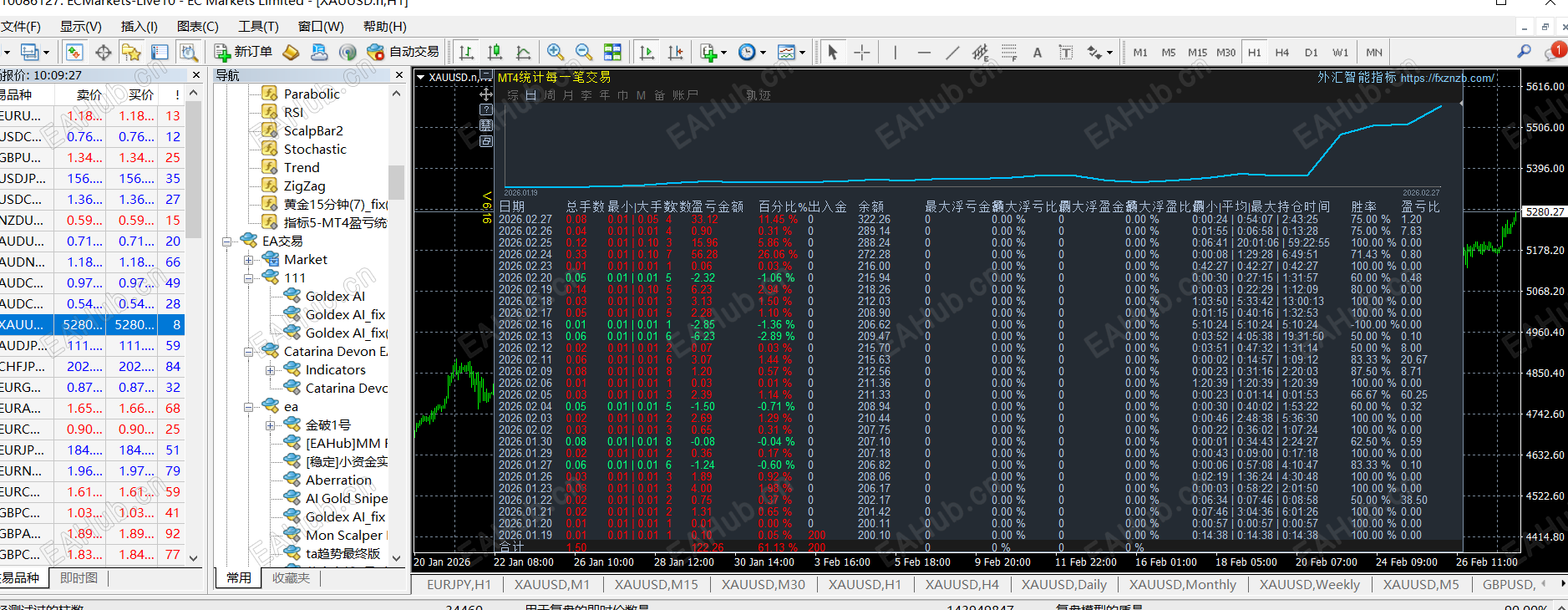Image resolution: width=1568 pixels, height=610 pixels.
Task: Toggle the Market Watch window icon
Action: tap(74, 52)
